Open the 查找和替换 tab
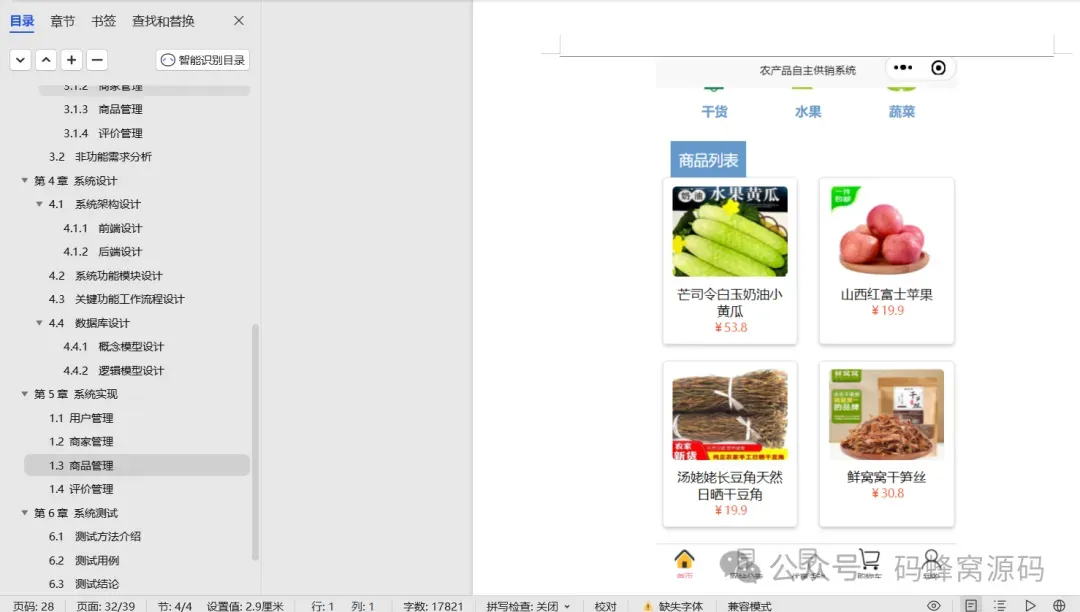The width and height of the screenshot is (1080, 612). 163,21
